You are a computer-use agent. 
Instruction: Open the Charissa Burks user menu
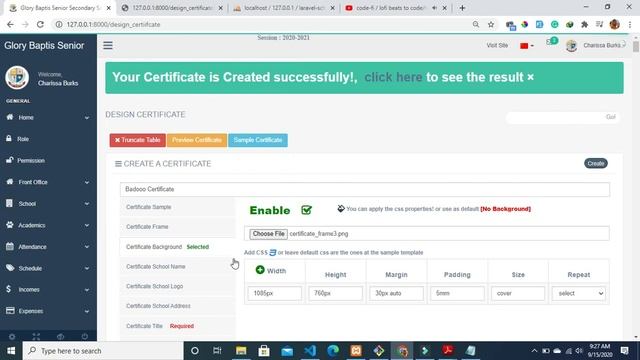[x=596, y=46]
